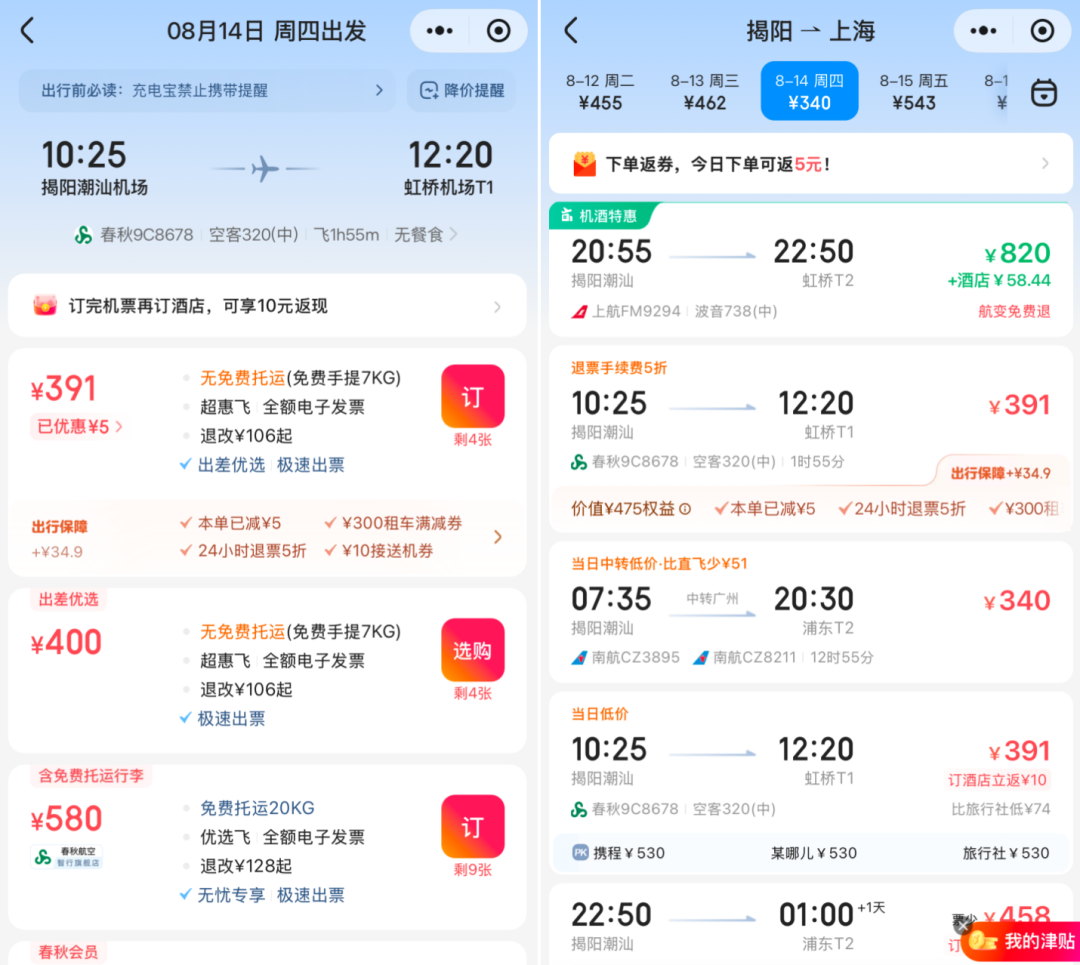Tap 选购 on the ¥400 出差优选 option
This screenshot has width=1080, height=965.
pos(472,649)
